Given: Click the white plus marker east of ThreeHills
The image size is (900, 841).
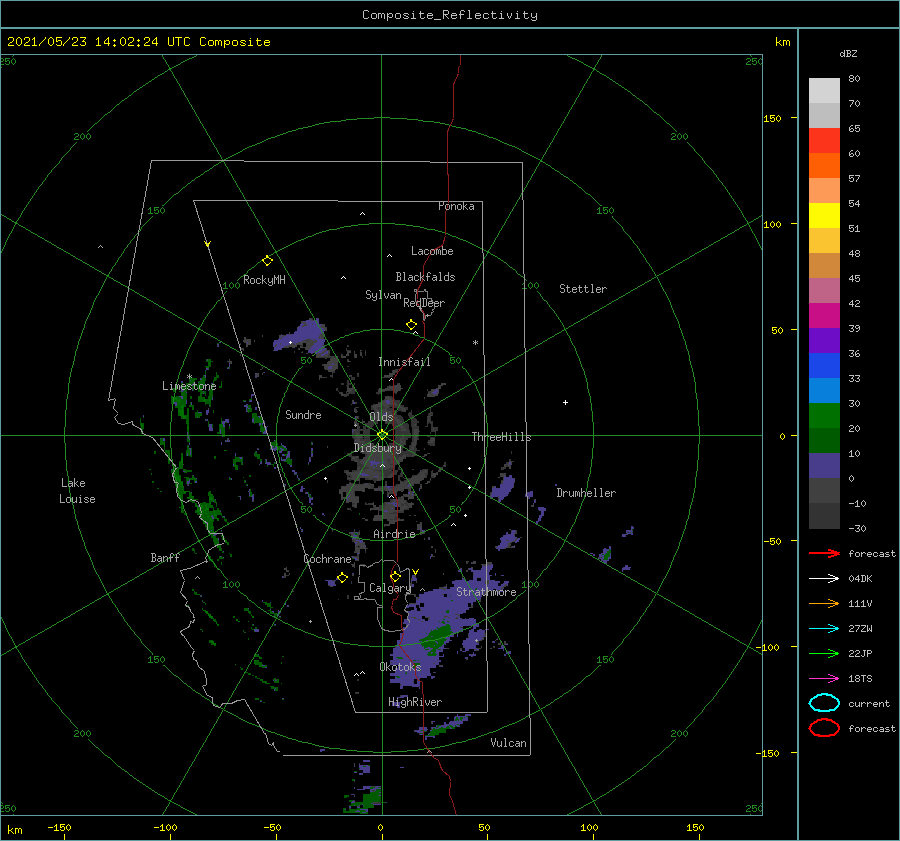Looking at the screenshot, I should tap(565, 402).
